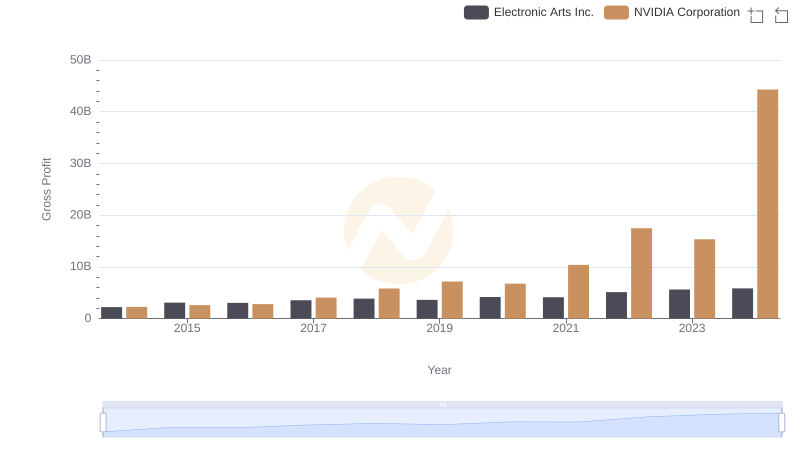Click the tallest NVIDIA bar for 2024

tap(767, 204)
